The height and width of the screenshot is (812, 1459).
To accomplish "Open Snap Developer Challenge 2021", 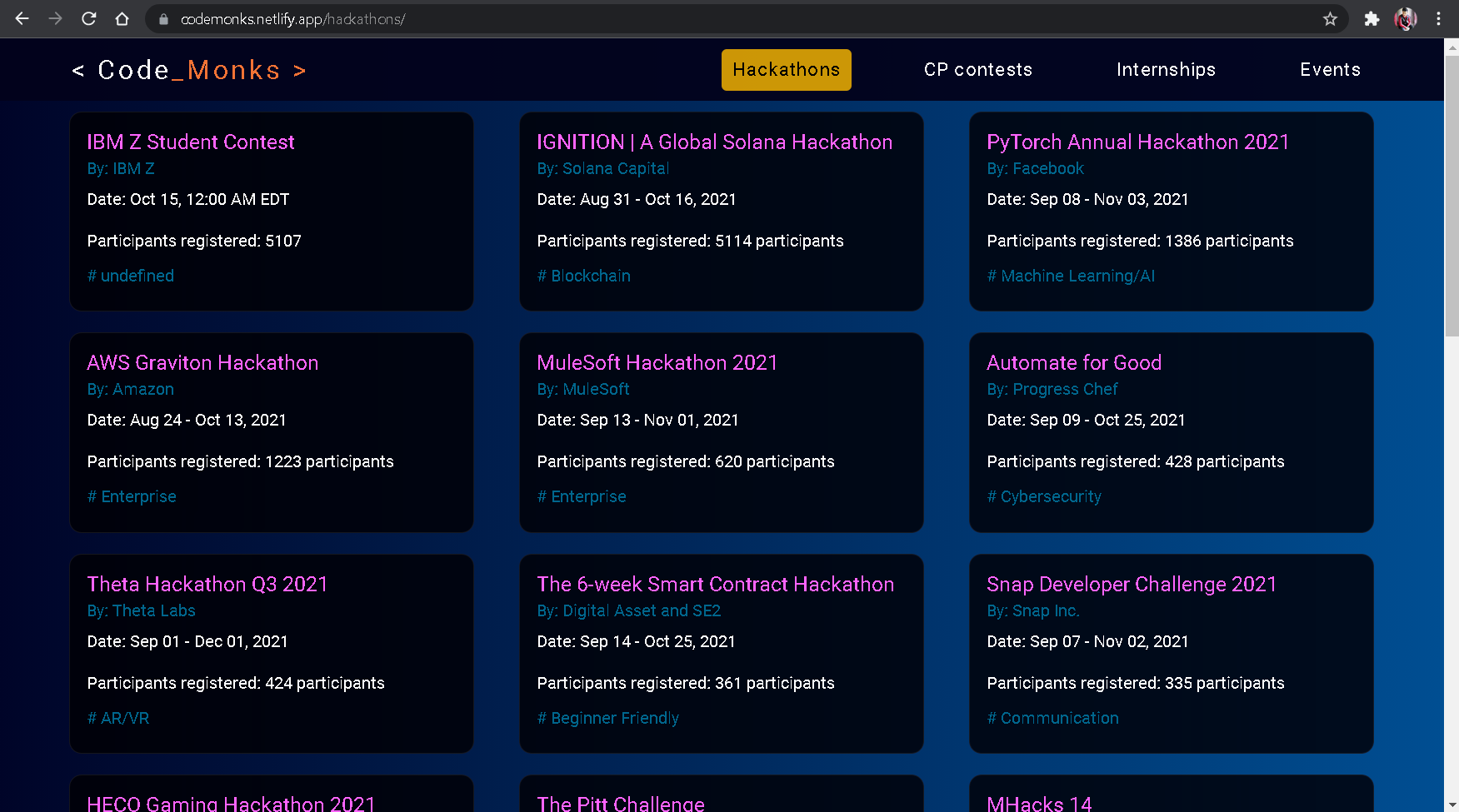I will pos(1132,585).
